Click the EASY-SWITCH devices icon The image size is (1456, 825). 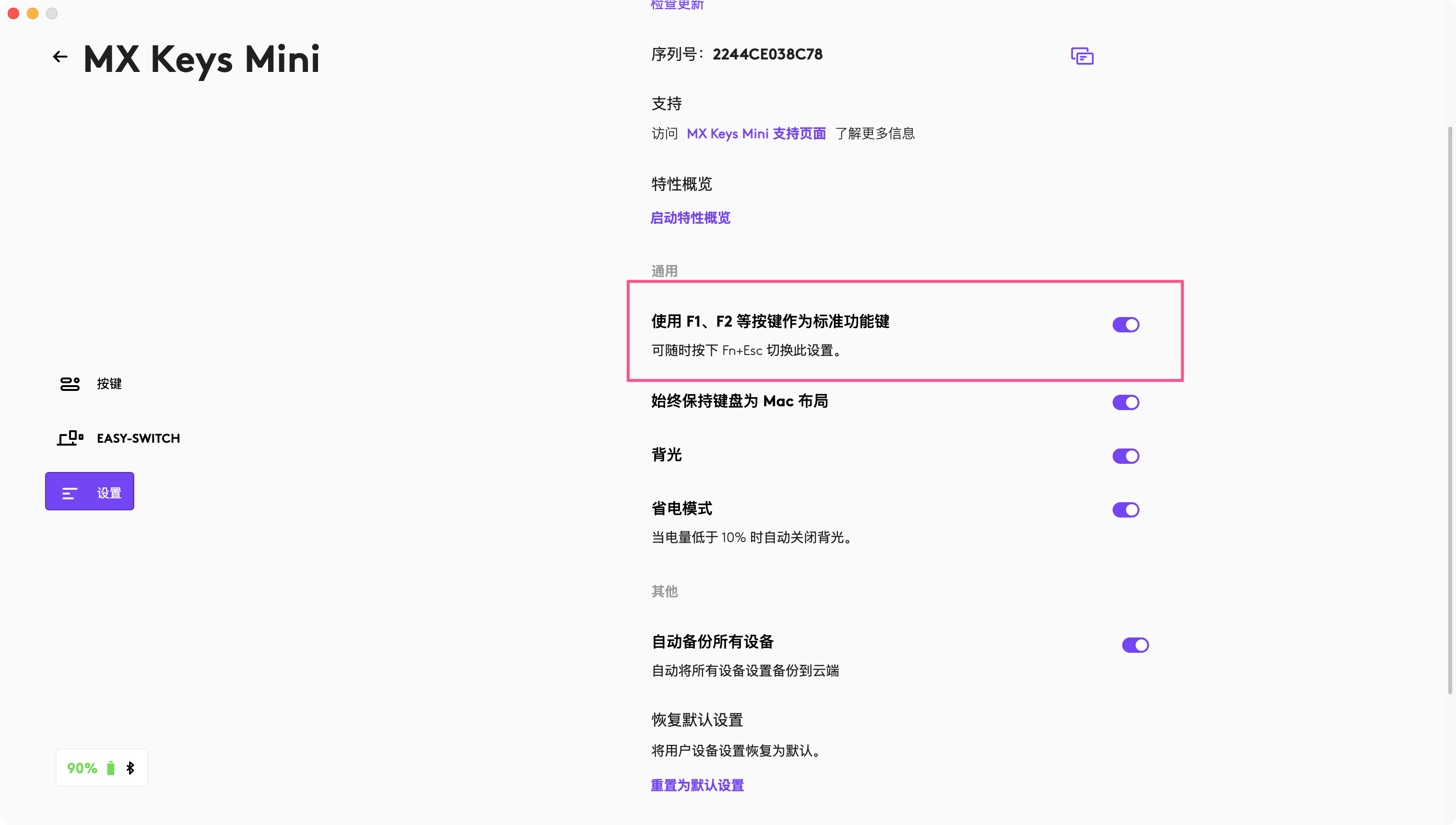(70, 438)
